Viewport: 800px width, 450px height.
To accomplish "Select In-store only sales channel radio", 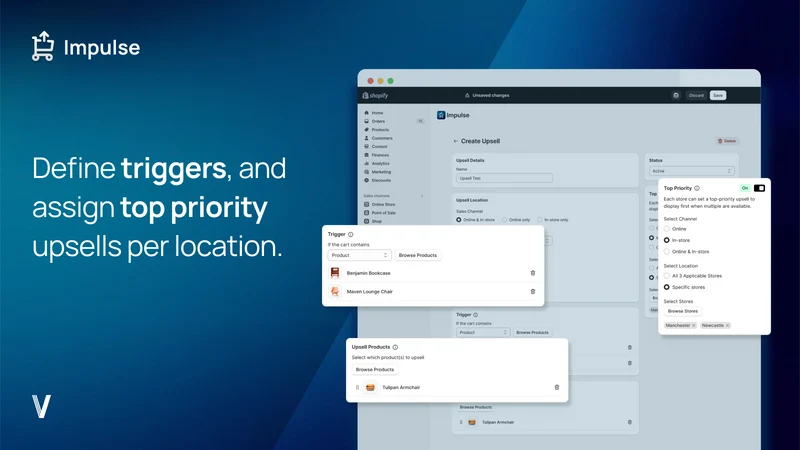I will point(540,220).
